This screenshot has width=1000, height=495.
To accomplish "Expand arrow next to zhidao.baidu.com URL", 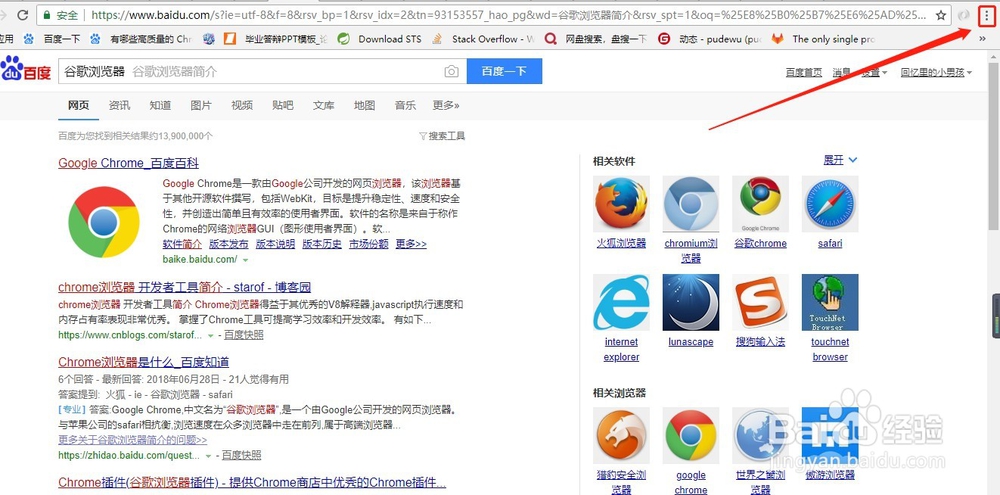I will click(208, 456).
